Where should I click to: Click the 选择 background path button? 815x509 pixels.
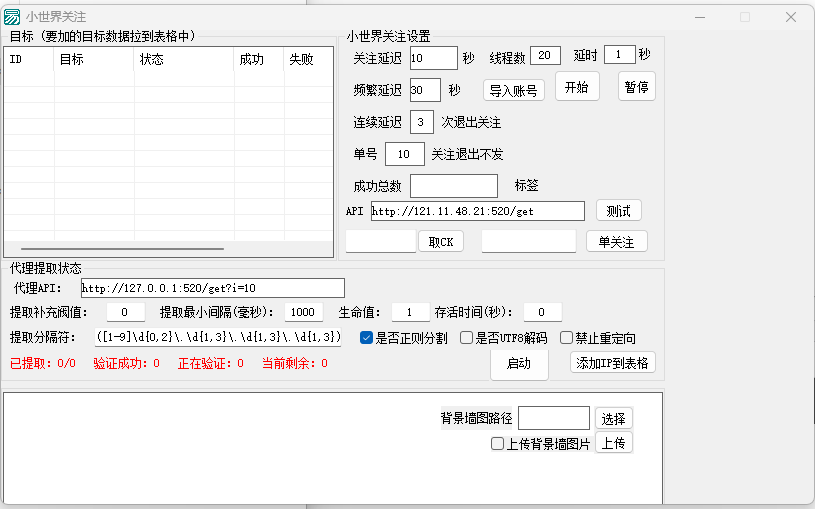pyautogui.click(x=614, y=418)
